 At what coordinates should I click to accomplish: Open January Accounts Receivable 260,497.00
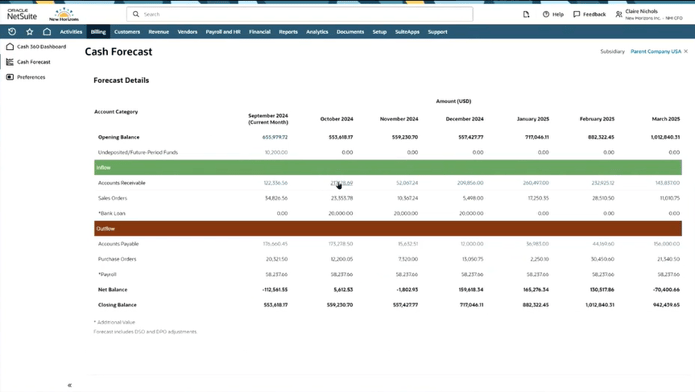pos(536,183)
